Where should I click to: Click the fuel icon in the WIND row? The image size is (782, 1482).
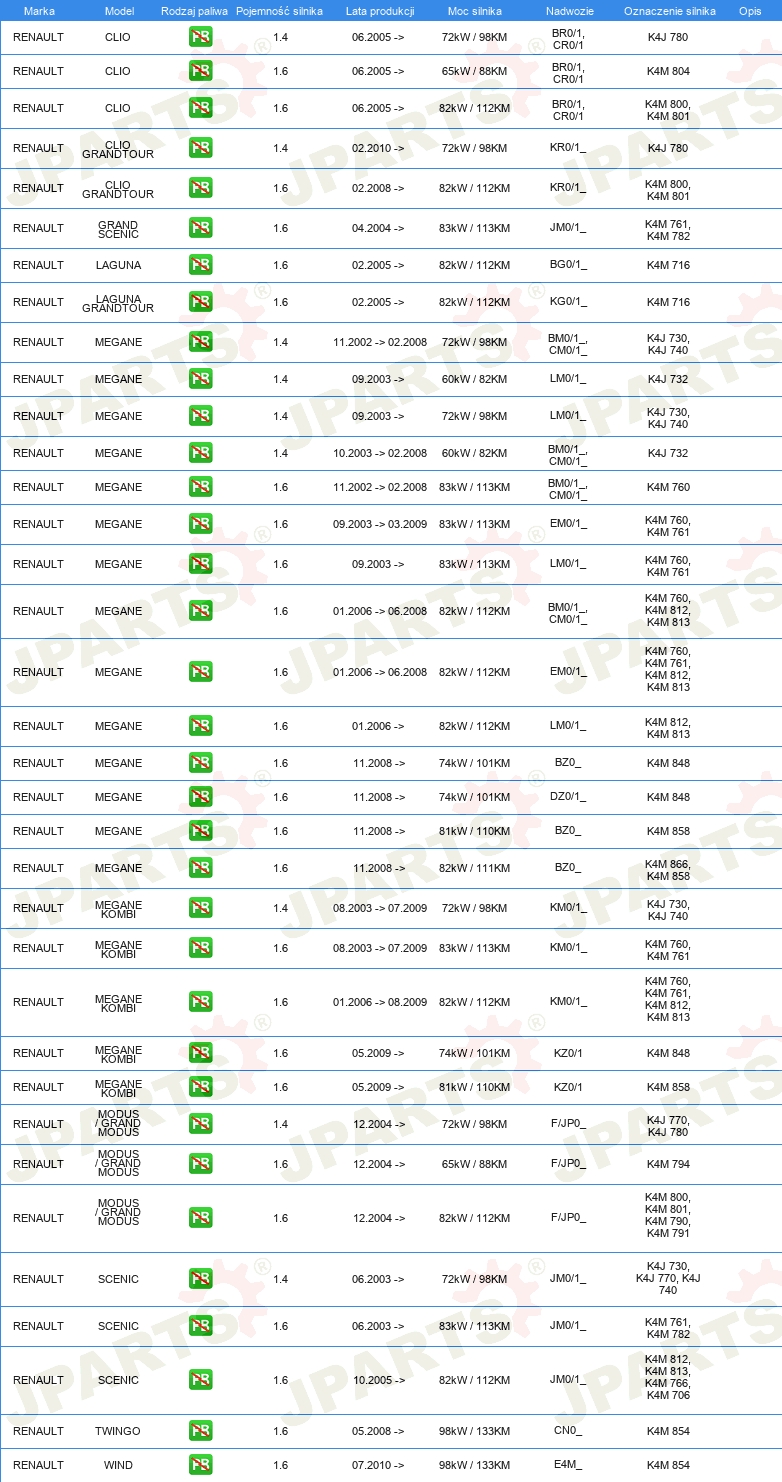pyautogui.click(x=200, y=1465)
